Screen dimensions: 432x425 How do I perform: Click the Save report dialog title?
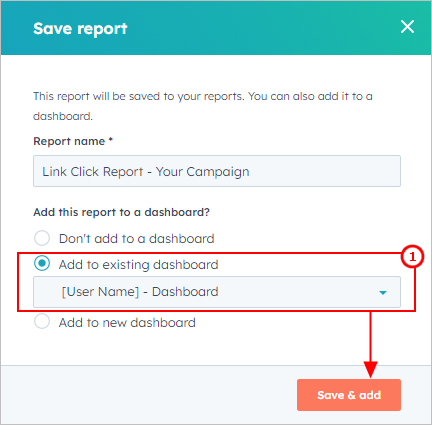80,29
